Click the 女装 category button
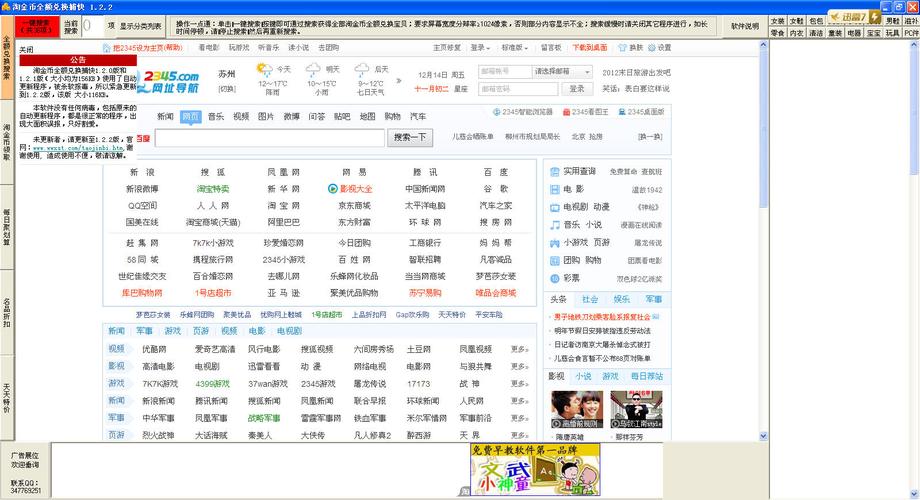This screenshot has height=500, width=920. 777,21
